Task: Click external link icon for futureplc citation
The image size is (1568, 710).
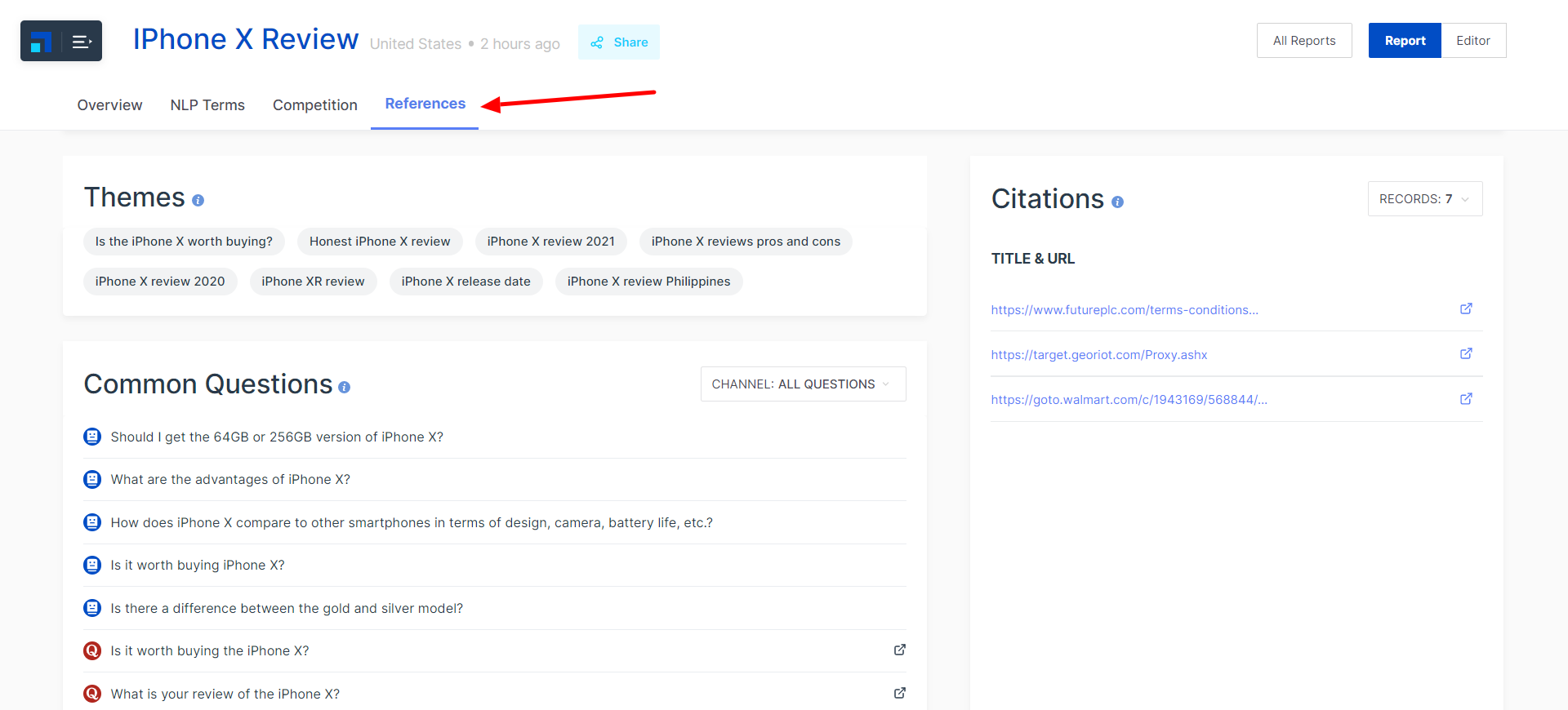Action: [x=1466, y=308]
